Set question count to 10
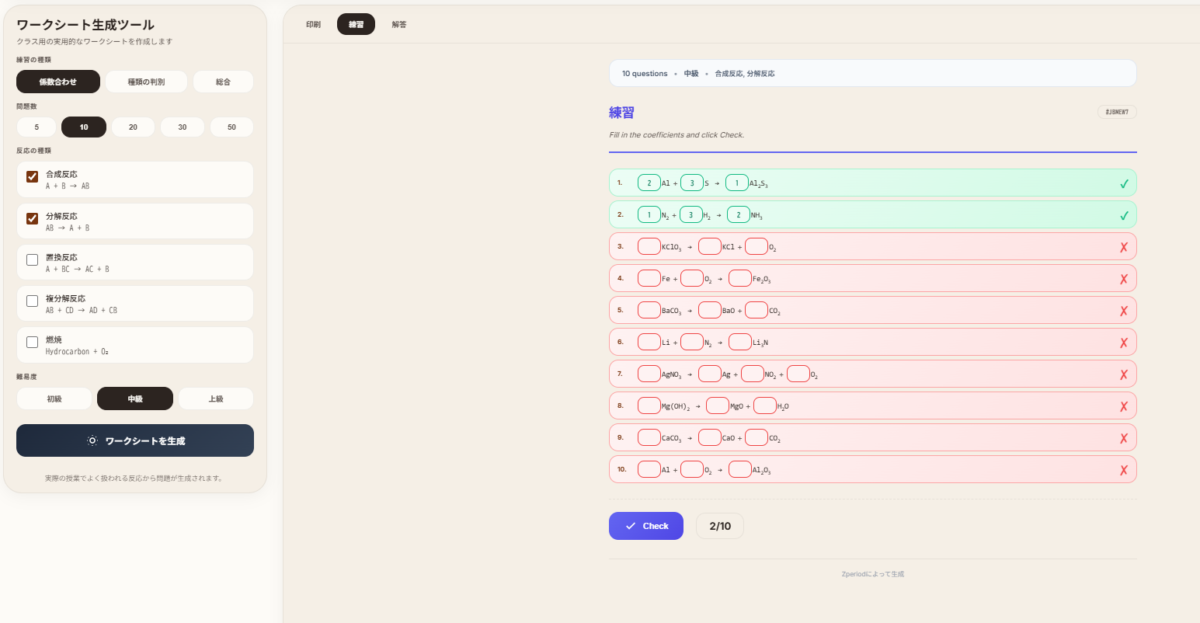The width and height of the screenshot is (1200, 623). pyautogui.click(x=84, y=127)
